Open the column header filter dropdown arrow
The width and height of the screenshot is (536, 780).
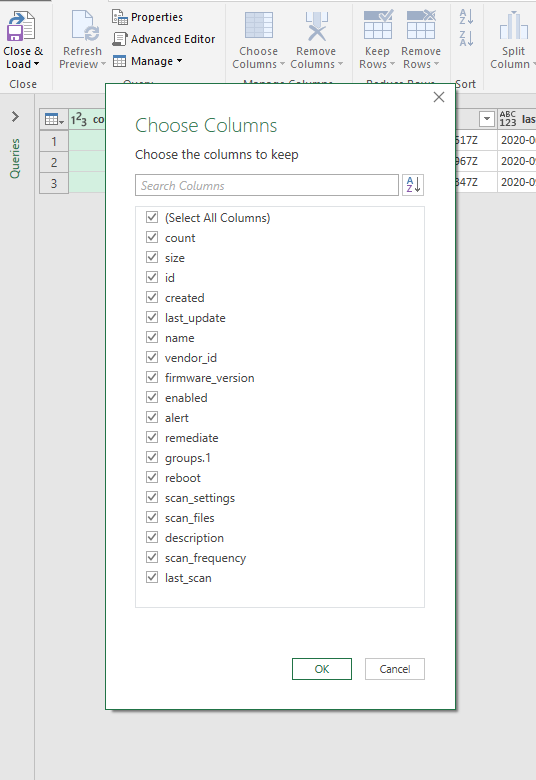[x=487, y=119]
